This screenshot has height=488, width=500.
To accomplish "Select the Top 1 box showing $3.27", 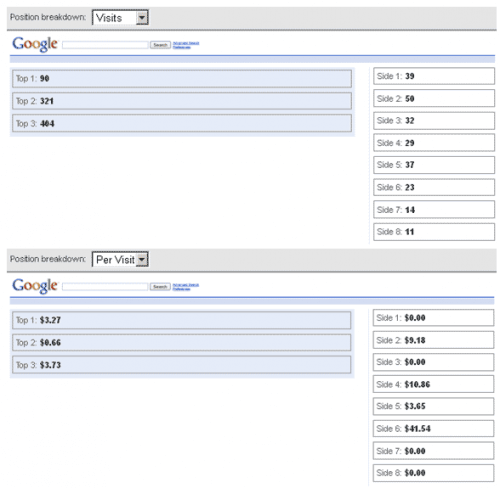I will (182, 320).
